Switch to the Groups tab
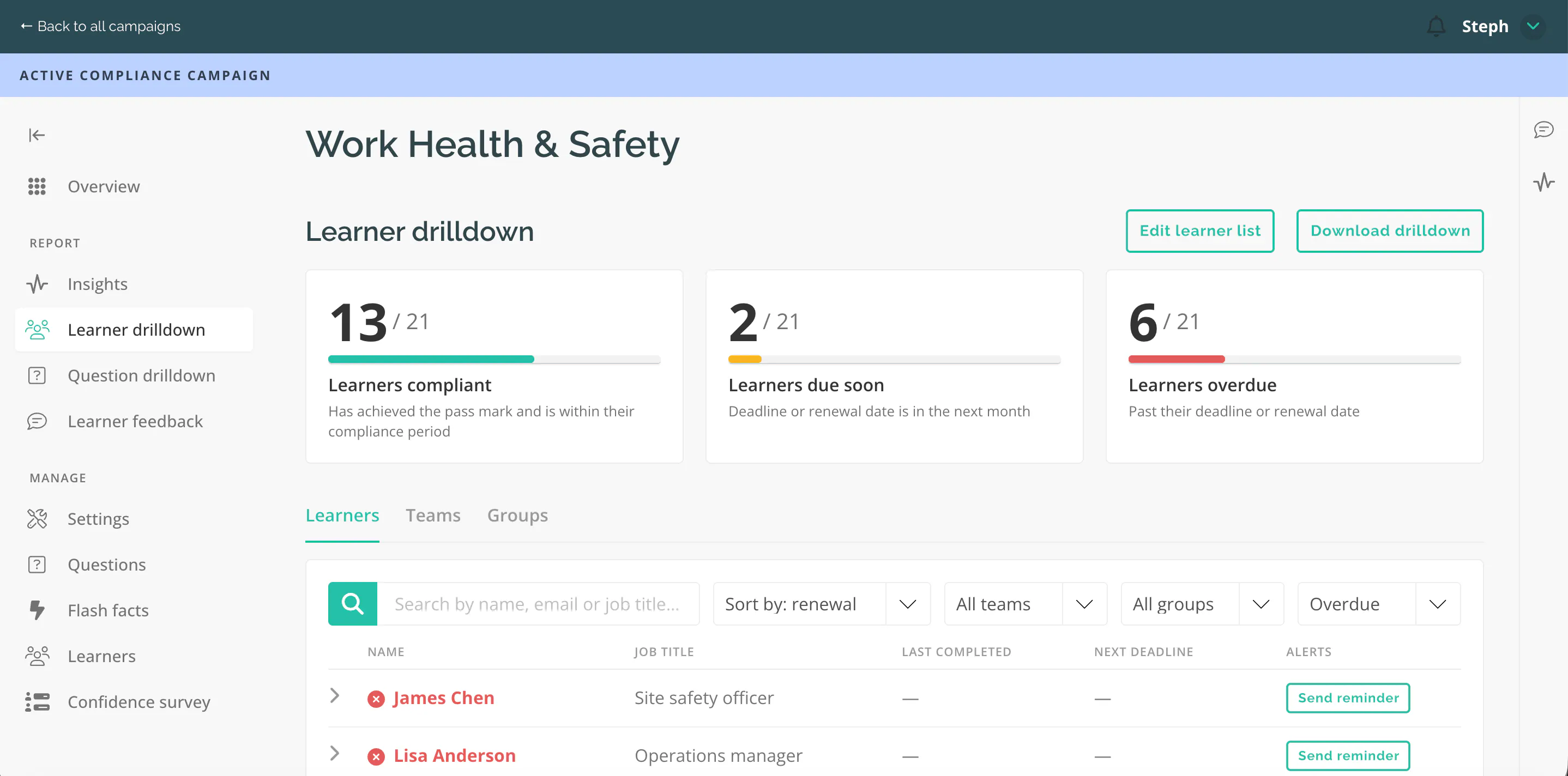 (x=517, y=516)
